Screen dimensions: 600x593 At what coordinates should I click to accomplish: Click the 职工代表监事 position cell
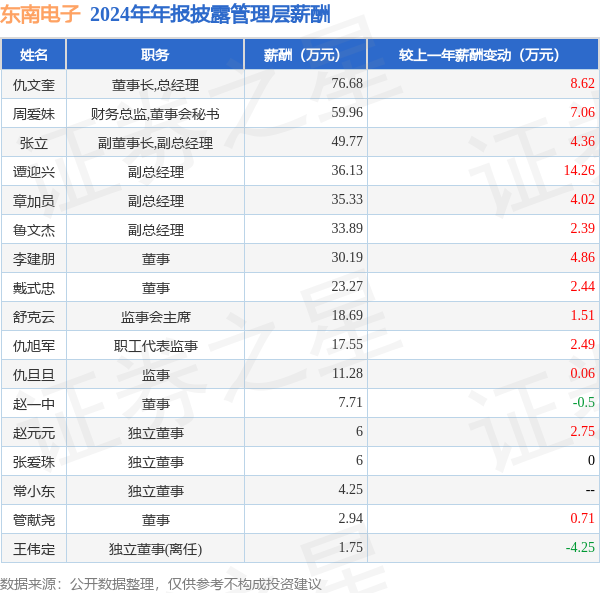click(155, 346)
